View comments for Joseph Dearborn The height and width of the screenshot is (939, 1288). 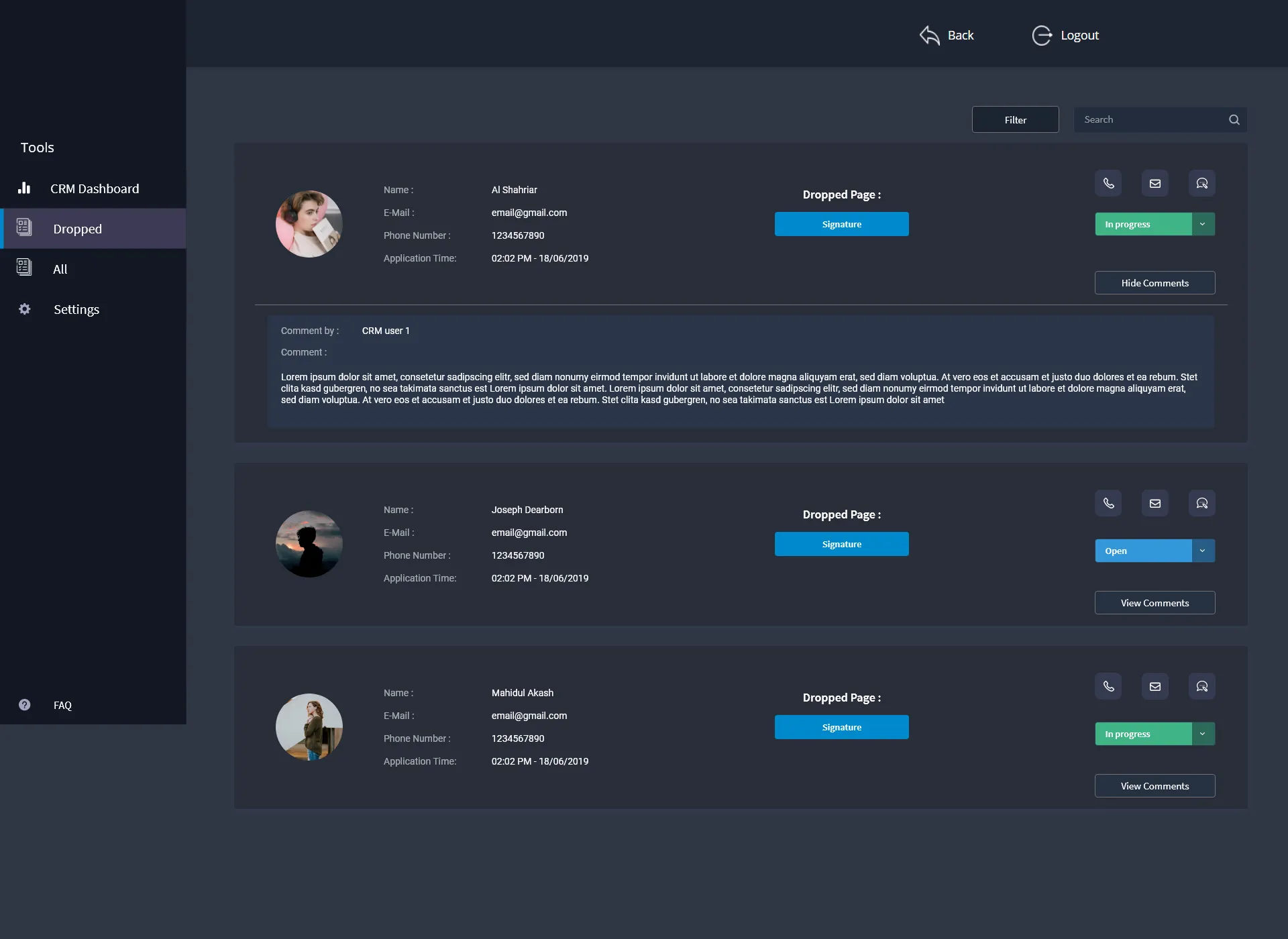1155,603
